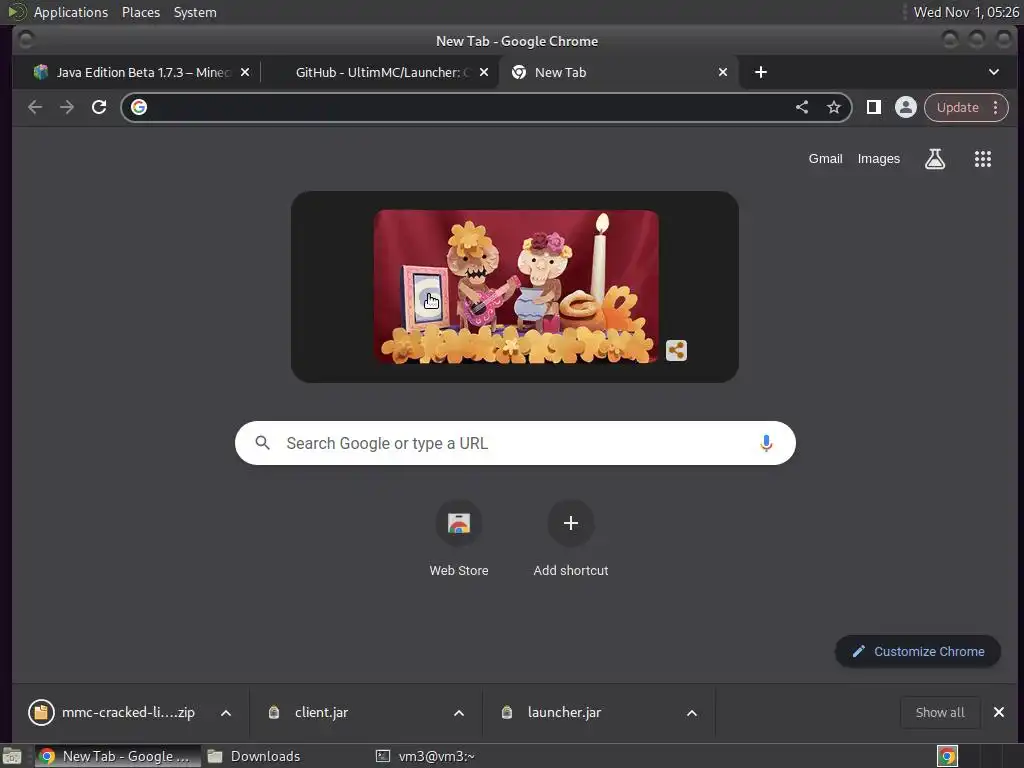Start voice search with the microphone
The width and height of the screenshot is (1024, 768).
coord(766,443)
